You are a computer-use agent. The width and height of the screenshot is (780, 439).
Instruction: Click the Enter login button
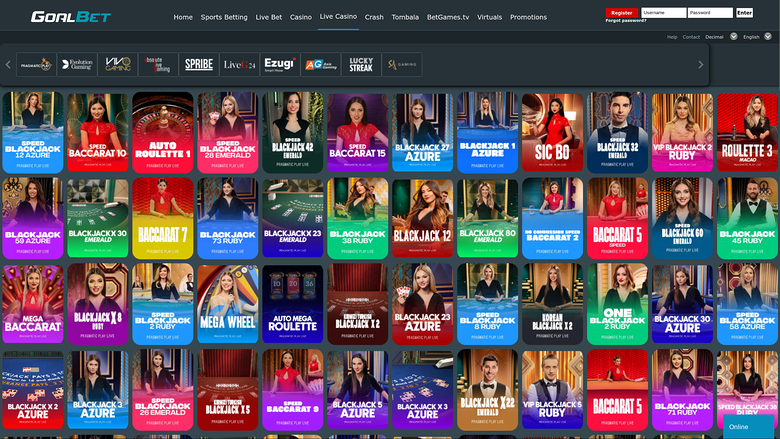[x=744, y=13]
